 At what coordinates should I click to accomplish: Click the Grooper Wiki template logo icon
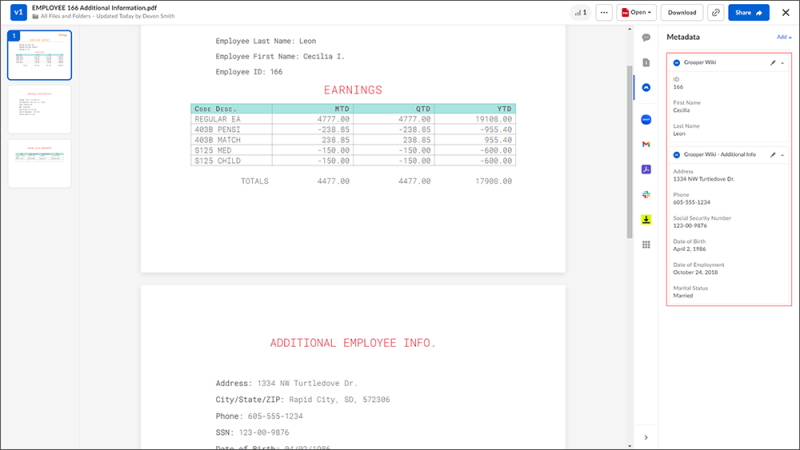(677, 63)
